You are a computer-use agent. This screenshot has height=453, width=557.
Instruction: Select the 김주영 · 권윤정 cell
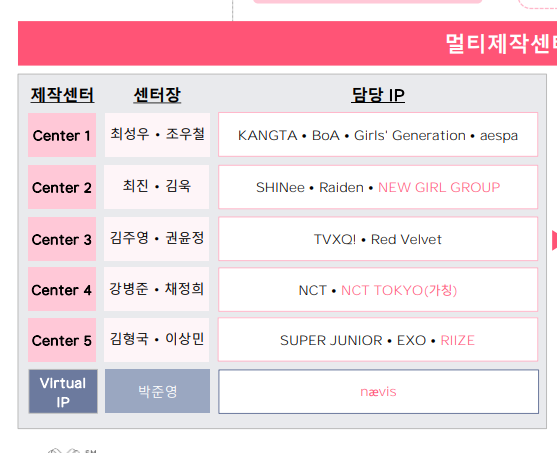157,239
